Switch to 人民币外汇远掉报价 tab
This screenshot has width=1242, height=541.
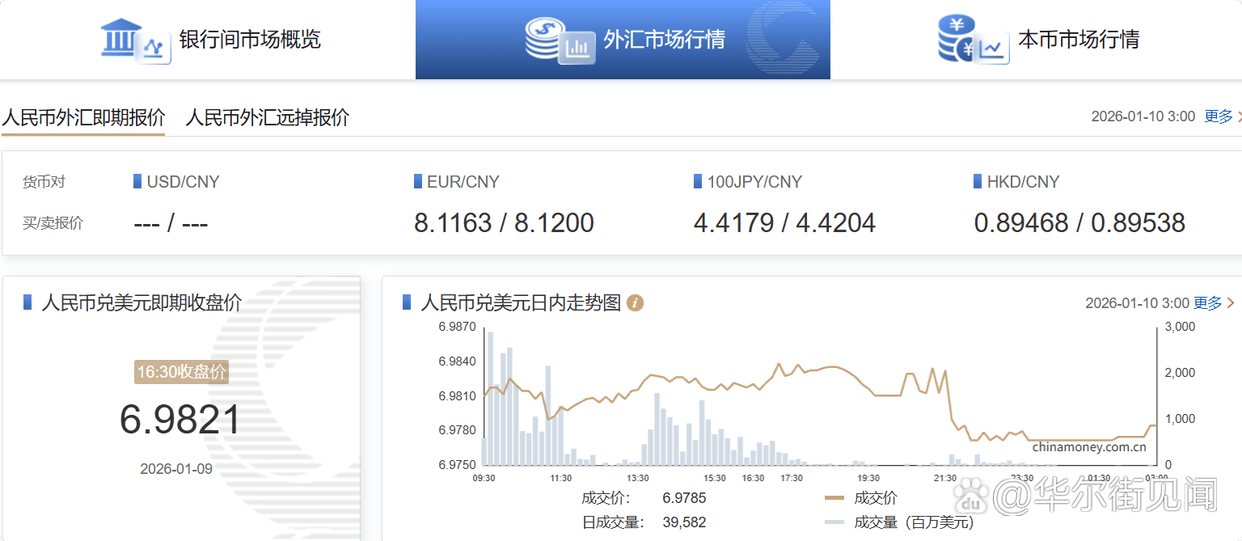coord(267,117)
